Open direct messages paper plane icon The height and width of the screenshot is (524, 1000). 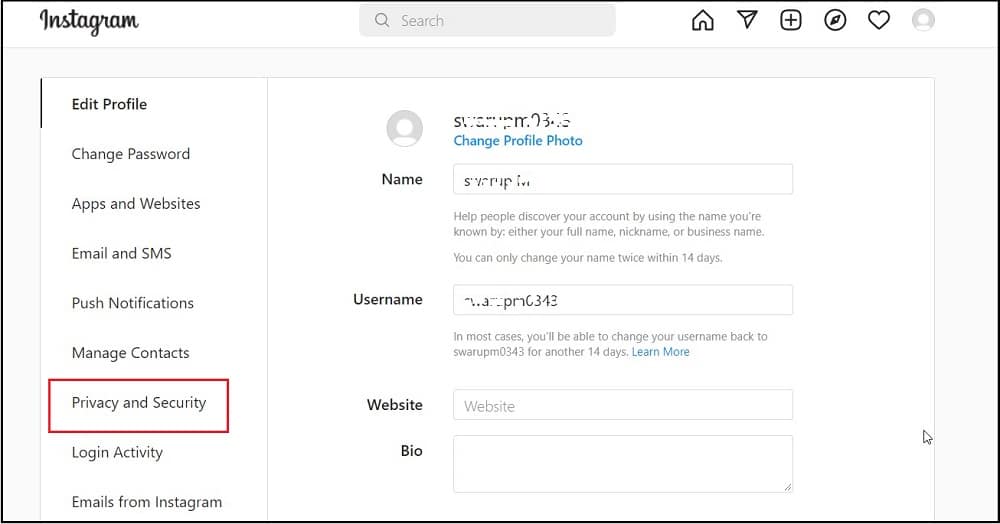pyautogui.click(x=747, y=20)
